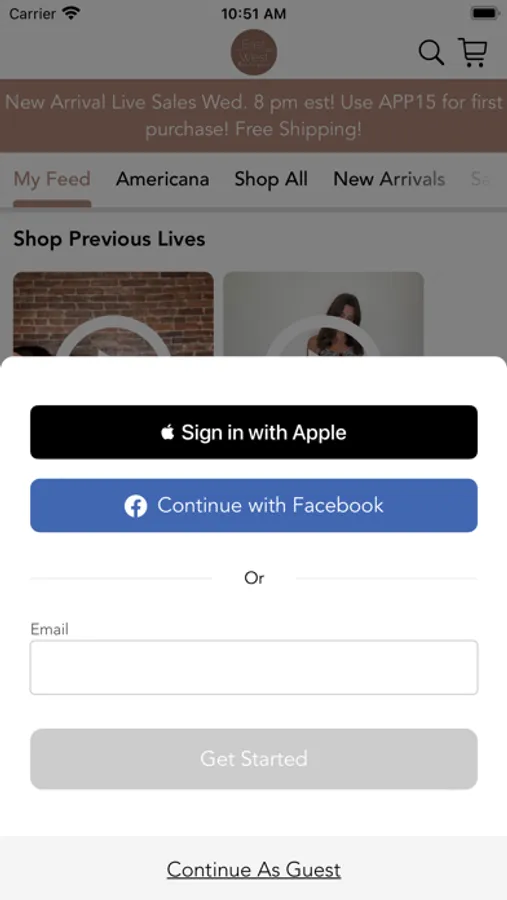This screenshot has height=900, width=507.
Task: Tap the Wi-Fi status icon
Action: (71, 13)
